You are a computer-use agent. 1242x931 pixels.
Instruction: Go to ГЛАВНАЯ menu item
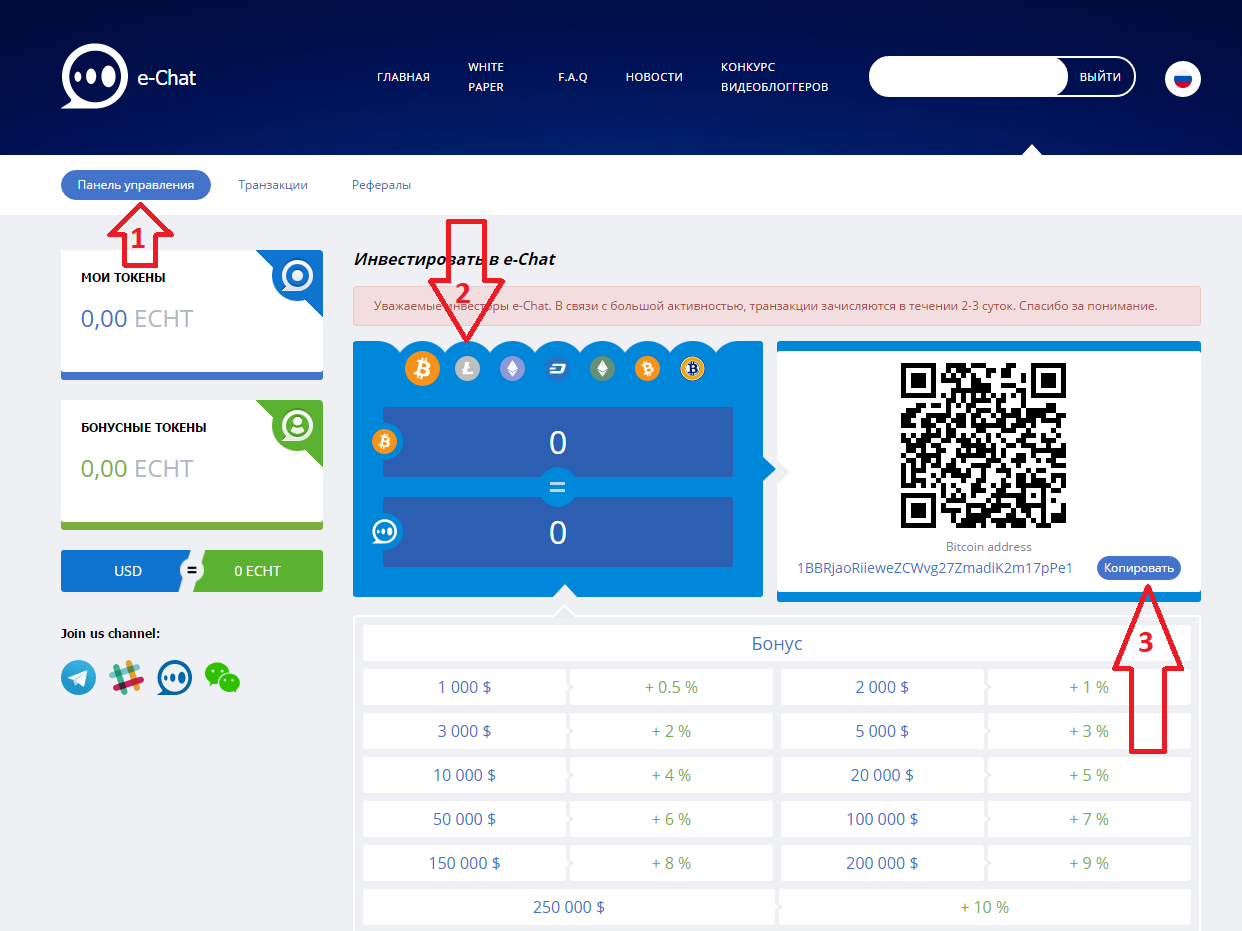pos(403,77)
